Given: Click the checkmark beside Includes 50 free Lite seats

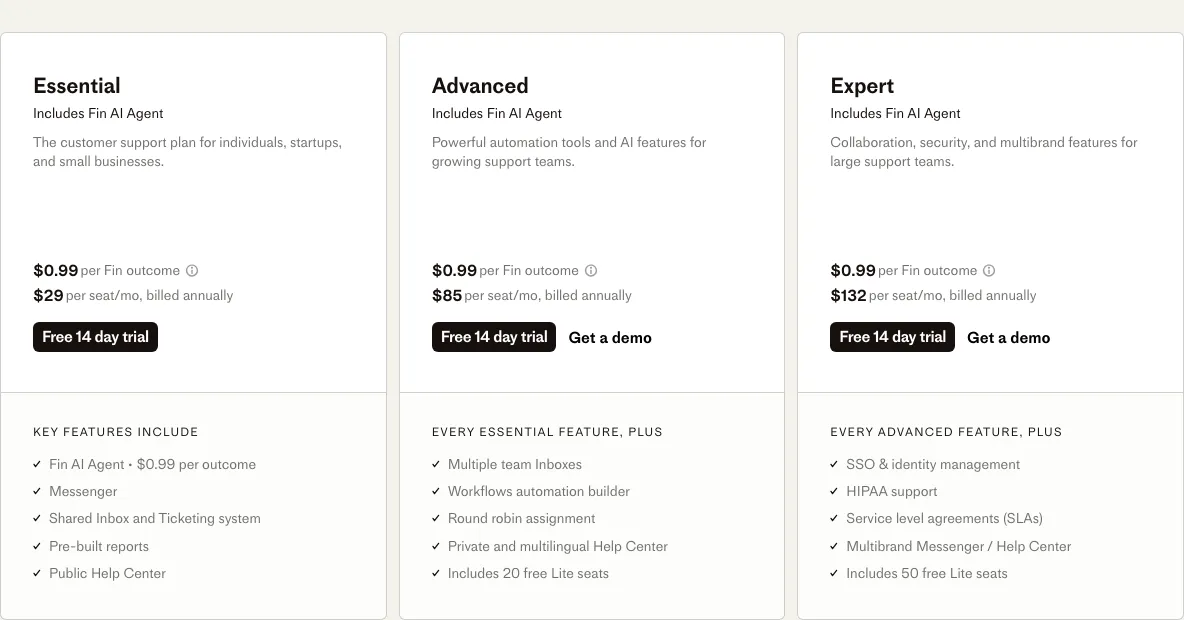Looking at the screenshot, I should pyautogui.click(x=834, y=573).
